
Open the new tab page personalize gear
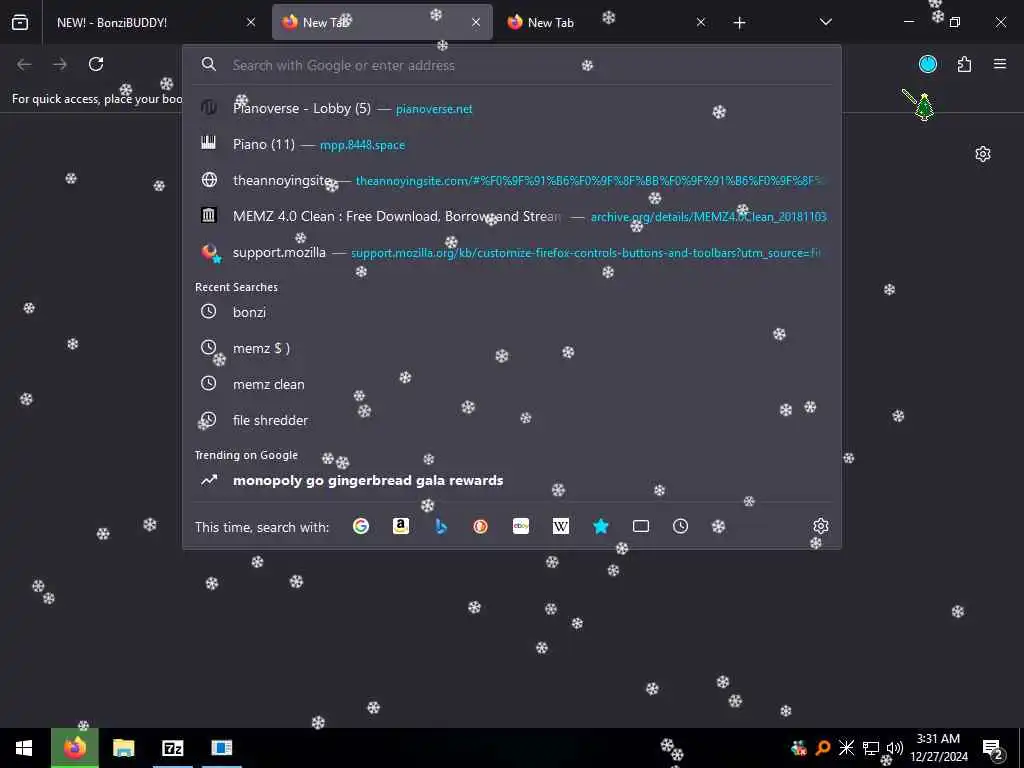[983, 154]
